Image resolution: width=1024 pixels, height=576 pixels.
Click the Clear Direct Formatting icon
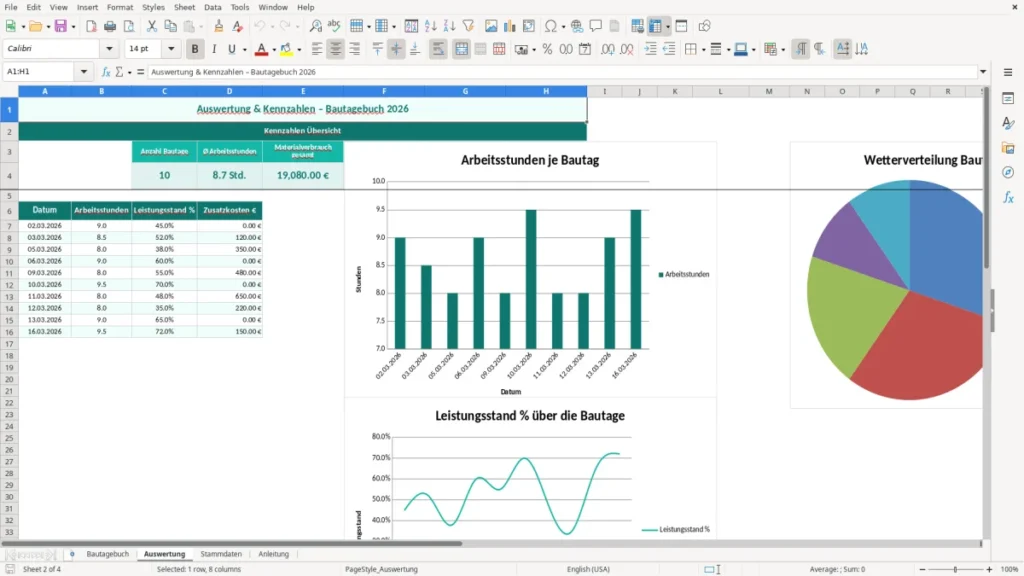pyautogui.click(x=238, y=26)
